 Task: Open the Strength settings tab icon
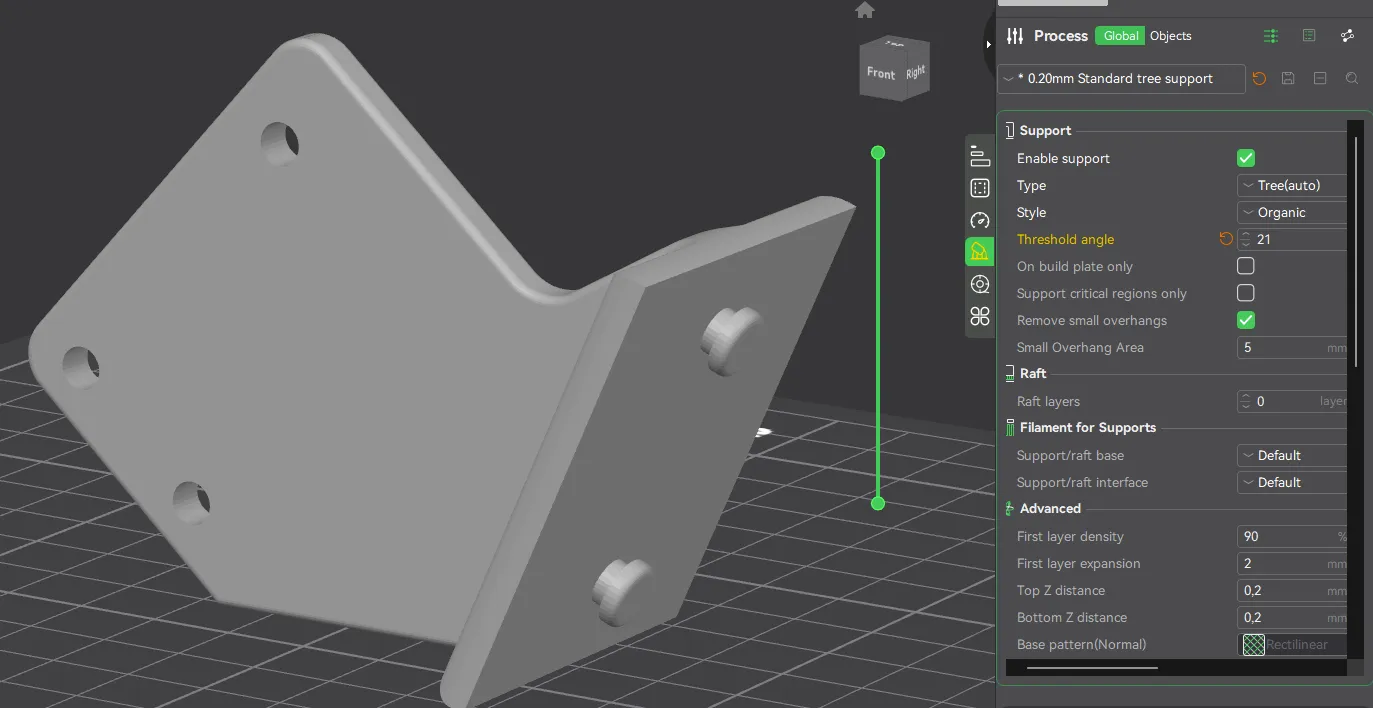point(980,188)
